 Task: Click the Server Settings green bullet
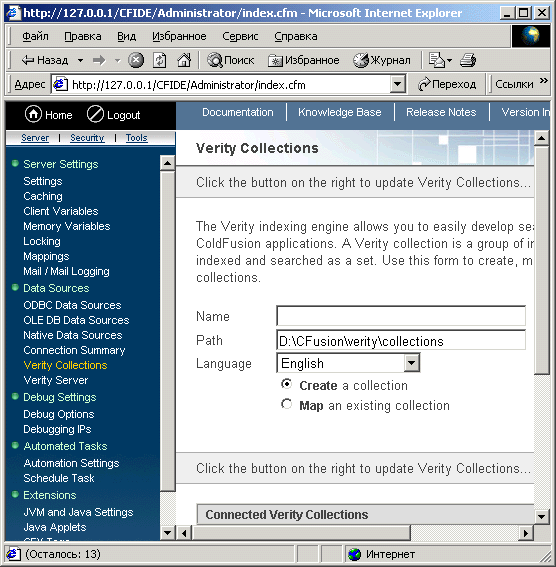click(15, 163)
